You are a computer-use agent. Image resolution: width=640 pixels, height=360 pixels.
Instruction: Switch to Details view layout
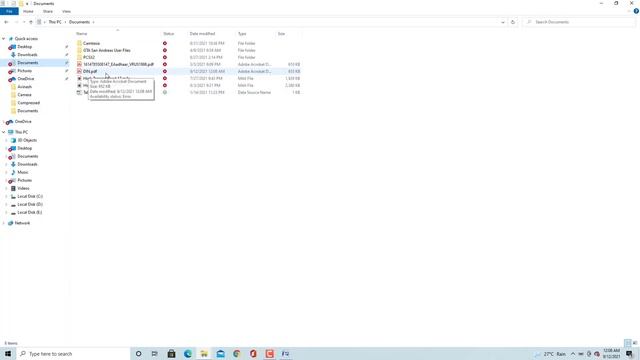pyautogui.click(x=627, y=343)
